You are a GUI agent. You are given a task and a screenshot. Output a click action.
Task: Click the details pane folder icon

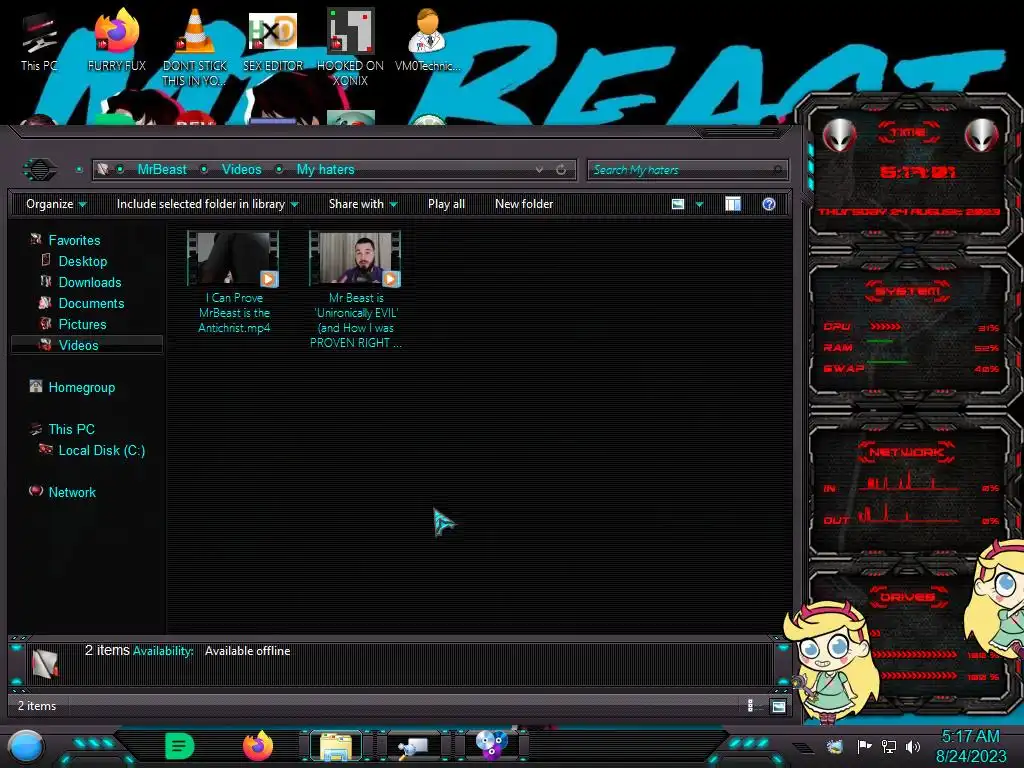(44, 663)
